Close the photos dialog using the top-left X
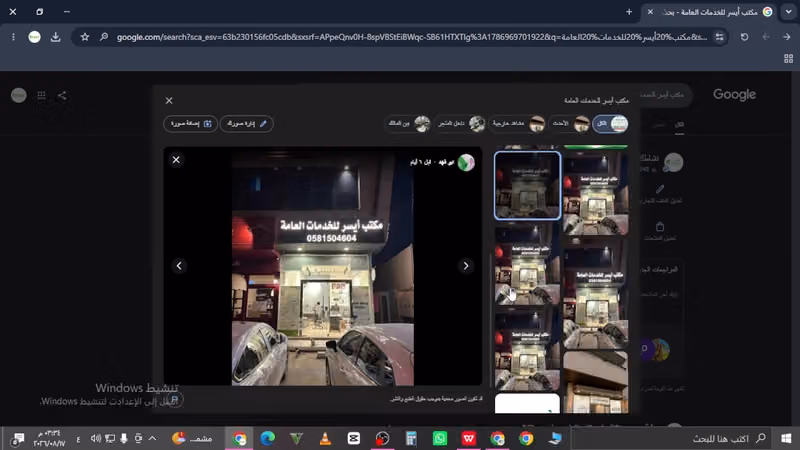This screenshot has height=450, width=800. [x=169, y=101]
